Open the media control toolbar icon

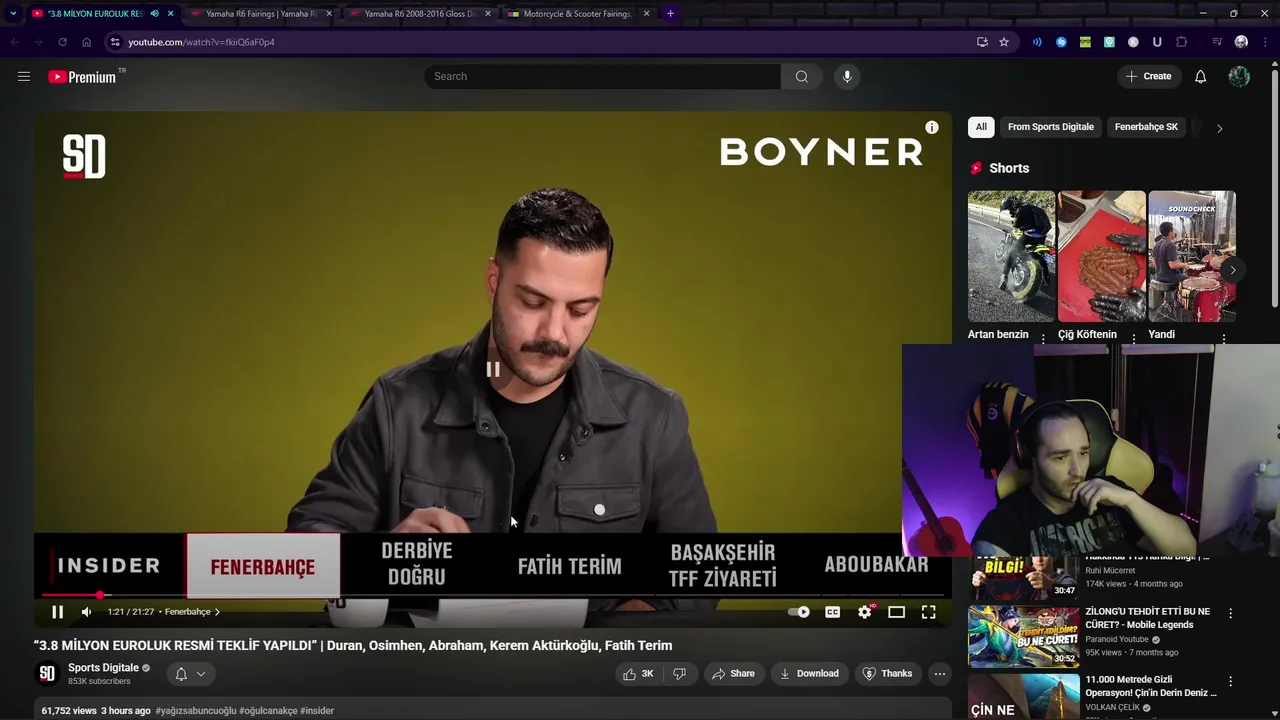pyautogui.click(x=1217, y=42)
